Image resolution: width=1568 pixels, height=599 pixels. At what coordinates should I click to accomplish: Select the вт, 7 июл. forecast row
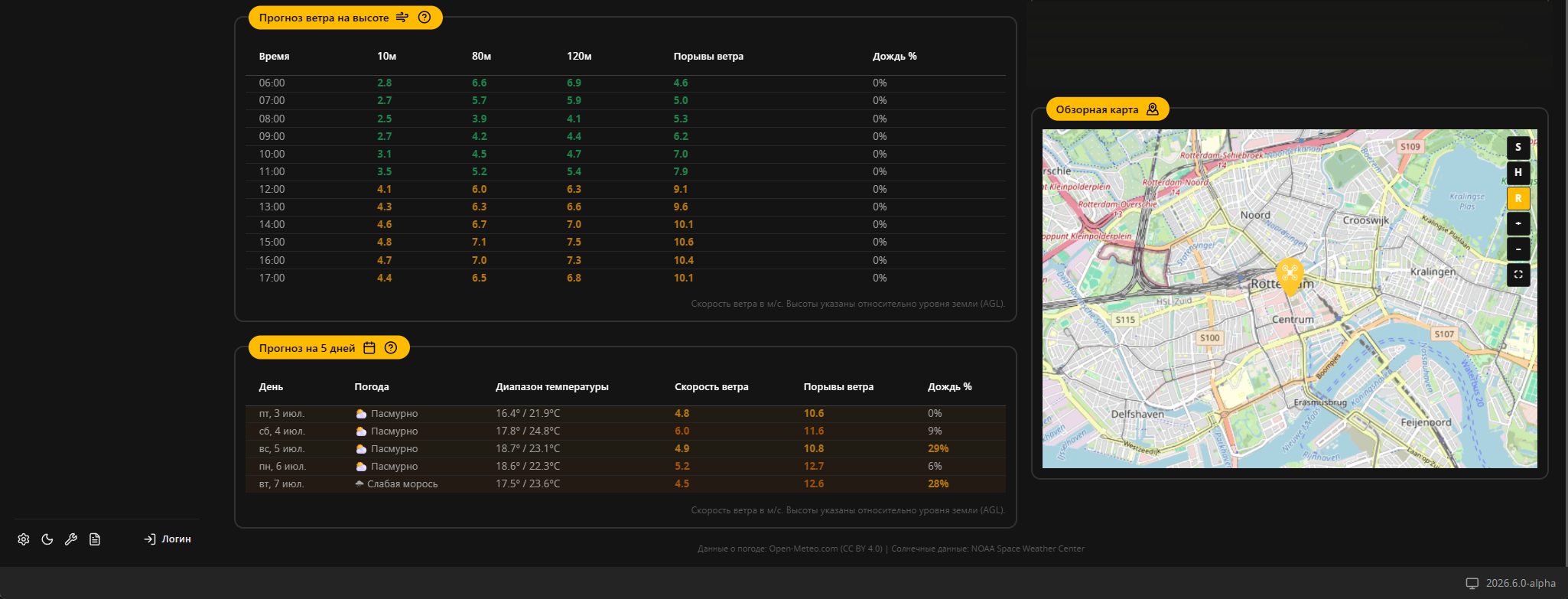coord(626,483)
